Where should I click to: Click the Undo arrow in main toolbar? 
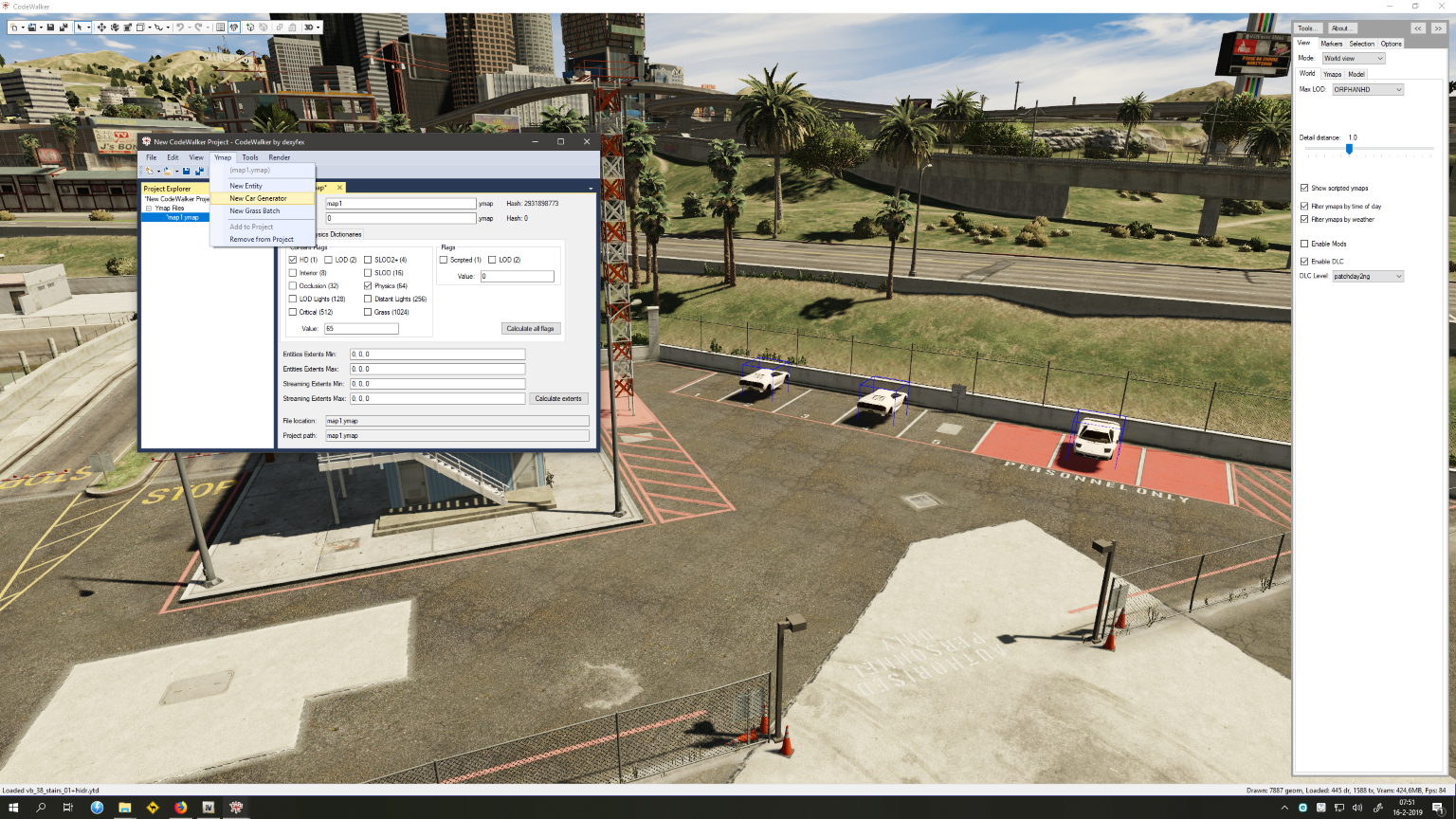[x=179, y=27]
